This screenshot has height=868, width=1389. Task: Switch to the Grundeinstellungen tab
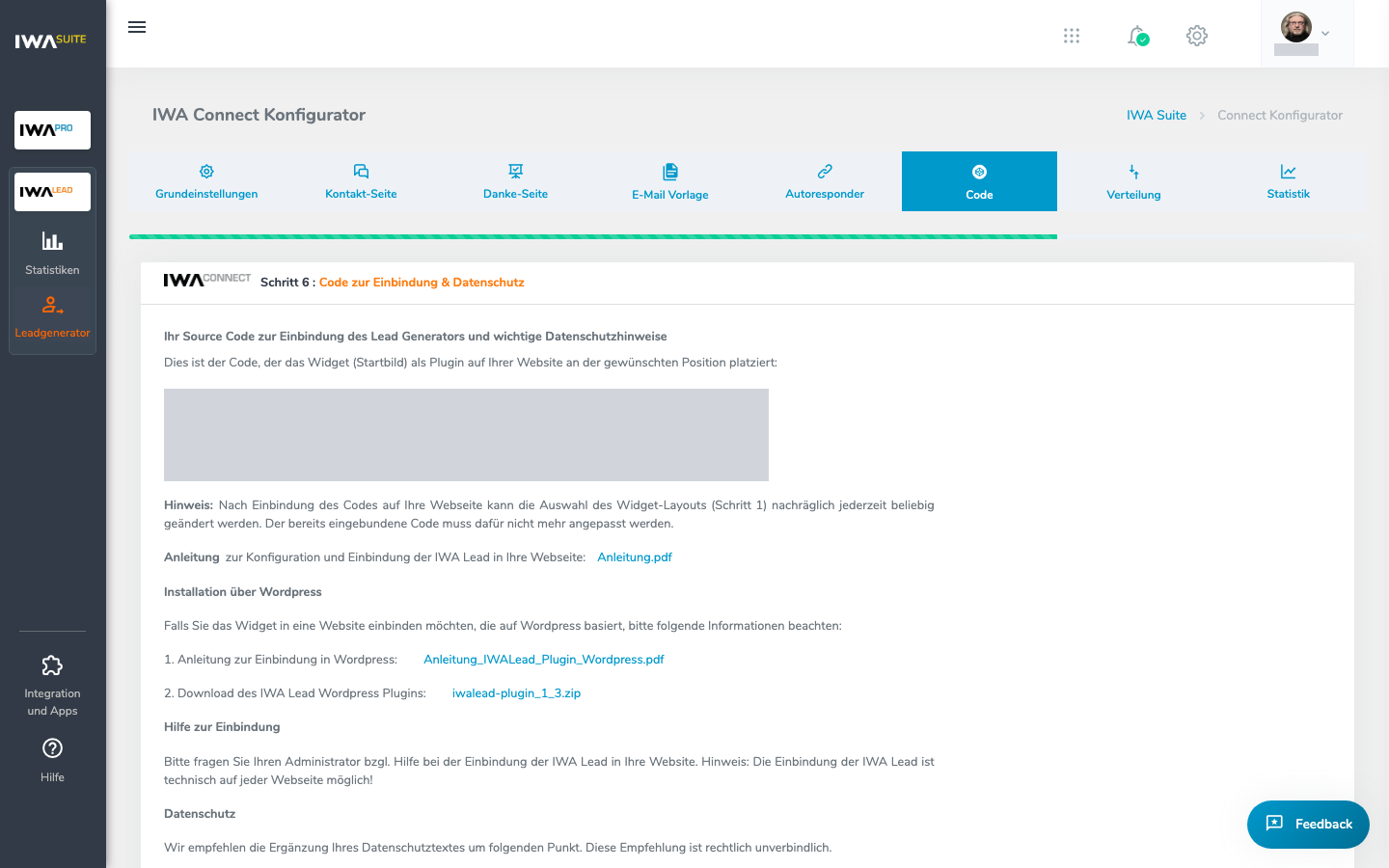click(x=206, y=181)
